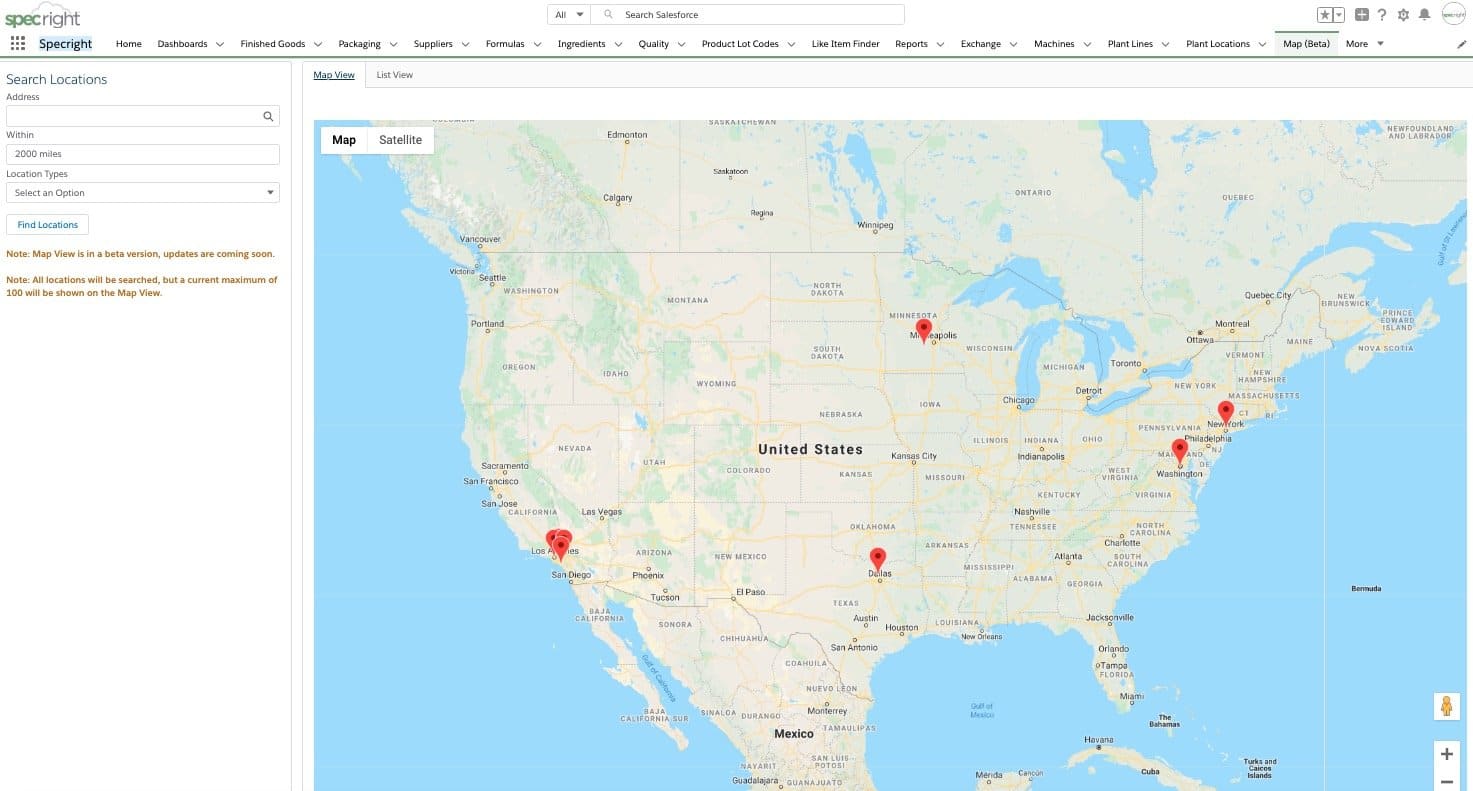Image resolution: width=1473 pixels, height=791 pixels.
Task: Click the Search Locations heading
Action: (x=57, y=79)
